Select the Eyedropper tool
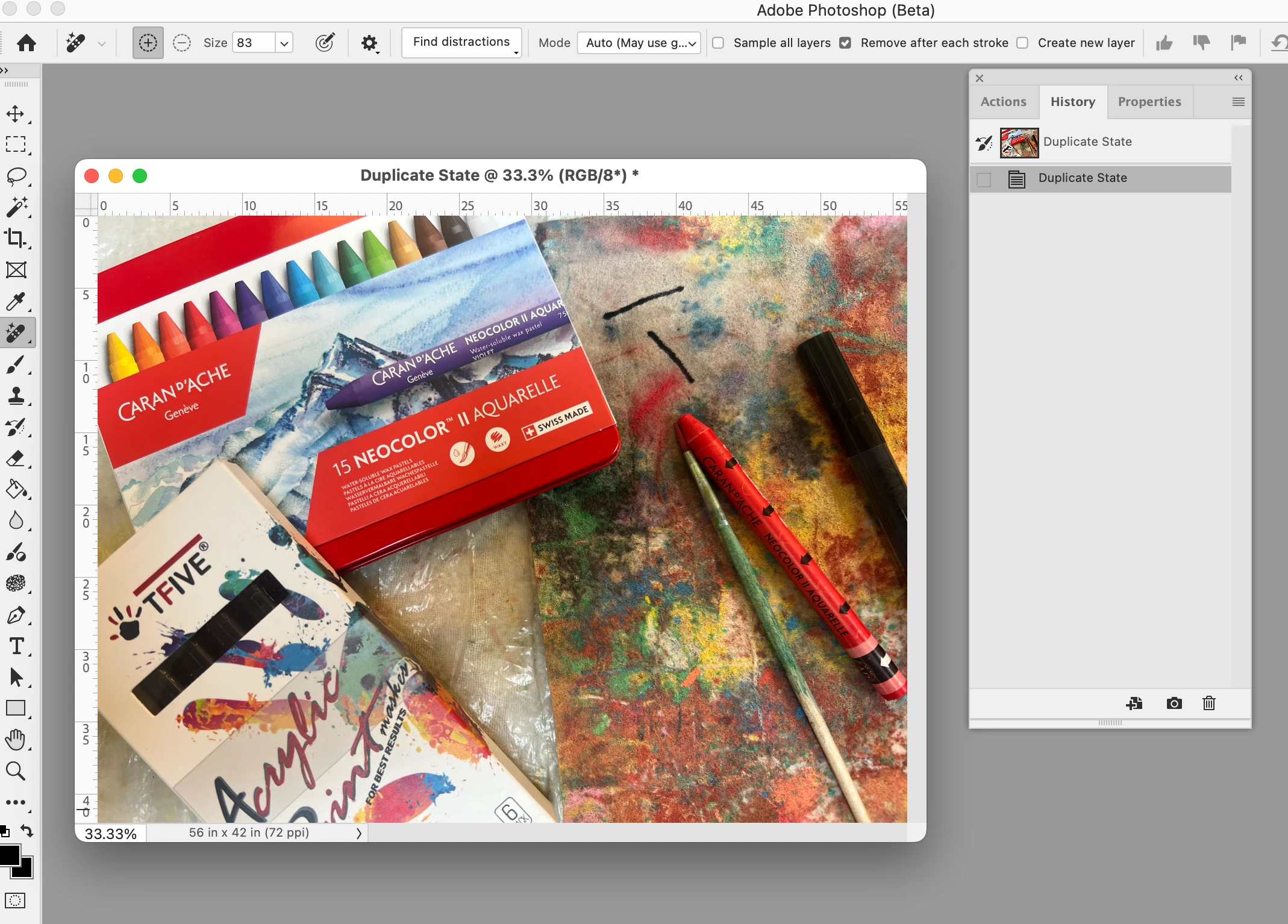The image size is (1288, 924). coord(16,301)
